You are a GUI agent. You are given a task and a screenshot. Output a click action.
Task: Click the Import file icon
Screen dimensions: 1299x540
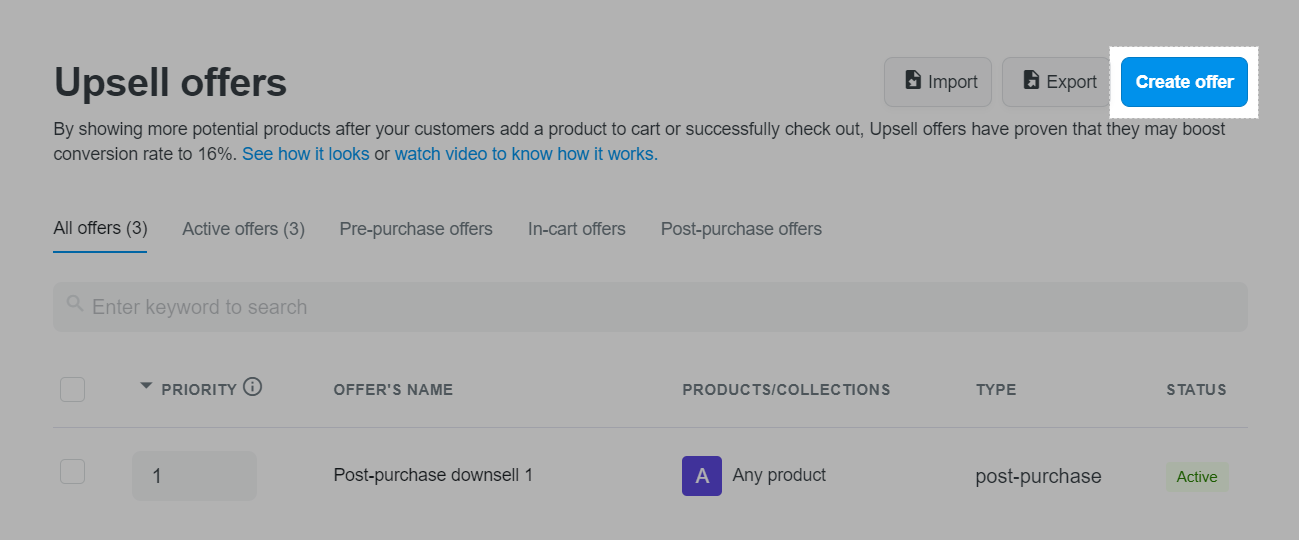coord(912,80)
